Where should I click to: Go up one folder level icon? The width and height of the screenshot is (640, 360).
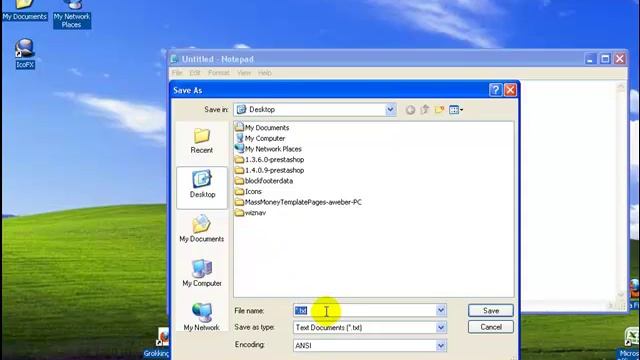[x=425, y=109]
